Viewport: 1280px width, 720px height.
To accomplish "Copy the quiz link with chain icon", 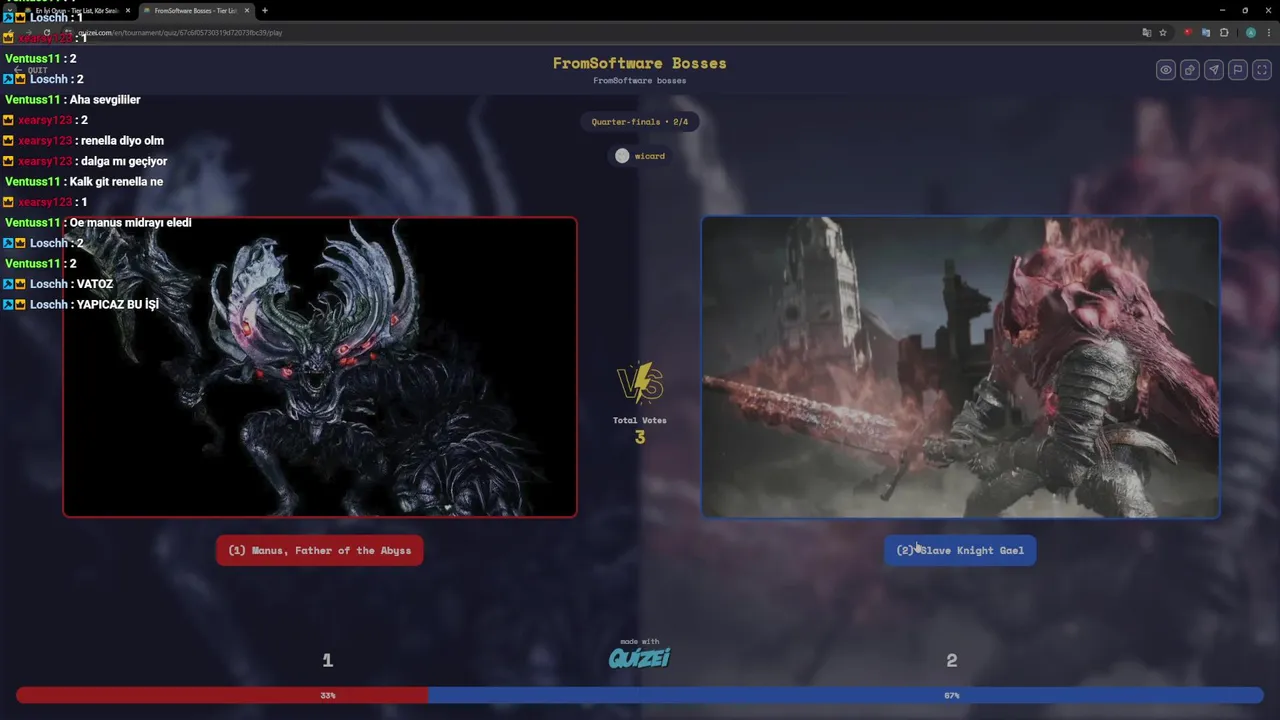I will 1190,70.
